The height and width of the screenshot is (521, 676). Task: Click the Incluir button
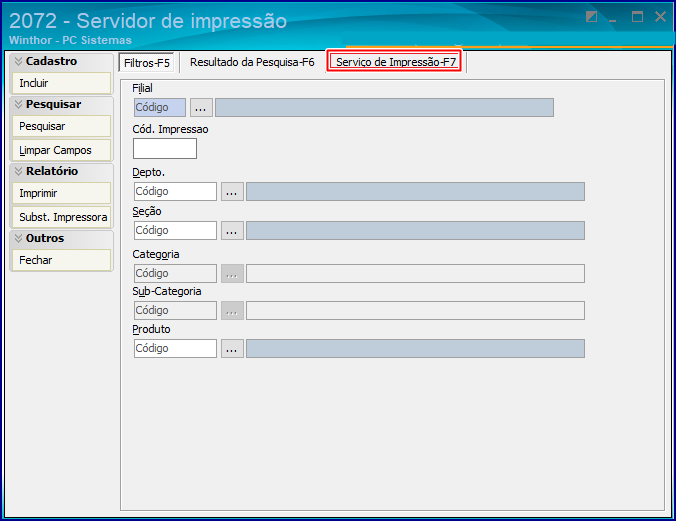coord(62,83)
